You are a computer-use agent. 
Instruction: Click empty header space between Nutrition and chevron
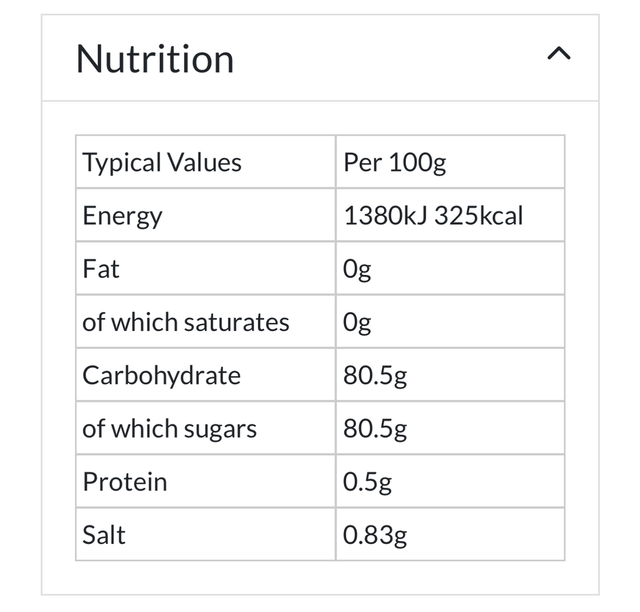(x=390, y=58)
